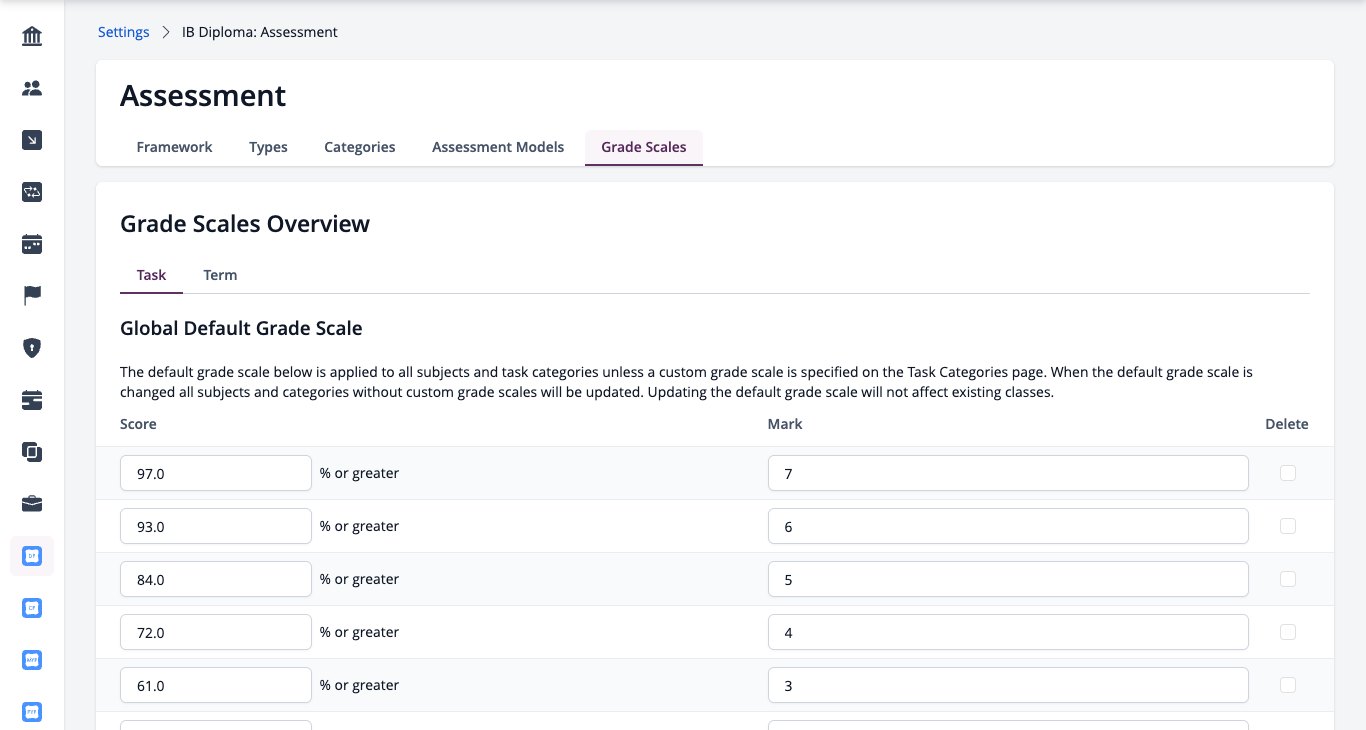Open the Assessment Models tab
Viewport: 1366px width, 730px height.
498,147
